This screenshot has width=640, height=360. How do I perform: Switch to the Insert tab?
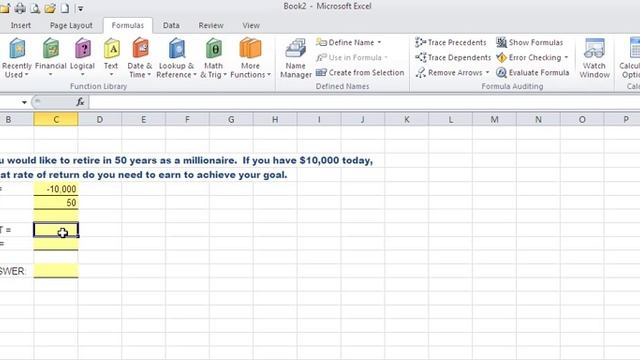[21, 25]
